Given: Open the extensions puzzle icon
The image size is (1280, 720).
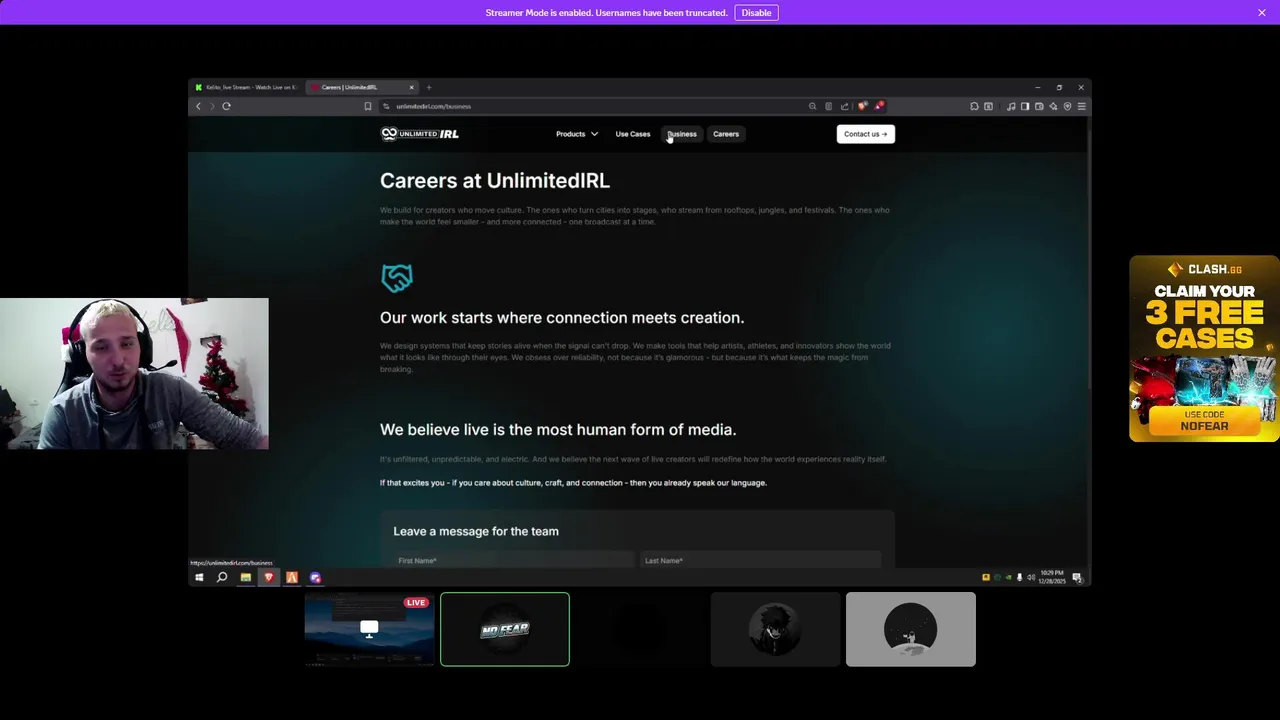Looking at the screenshot, I should click(974, 106).
